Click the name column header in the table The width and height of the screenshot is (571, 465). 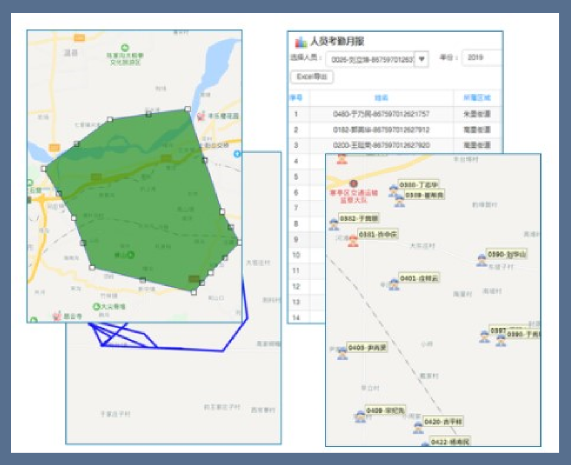point(381,98)
